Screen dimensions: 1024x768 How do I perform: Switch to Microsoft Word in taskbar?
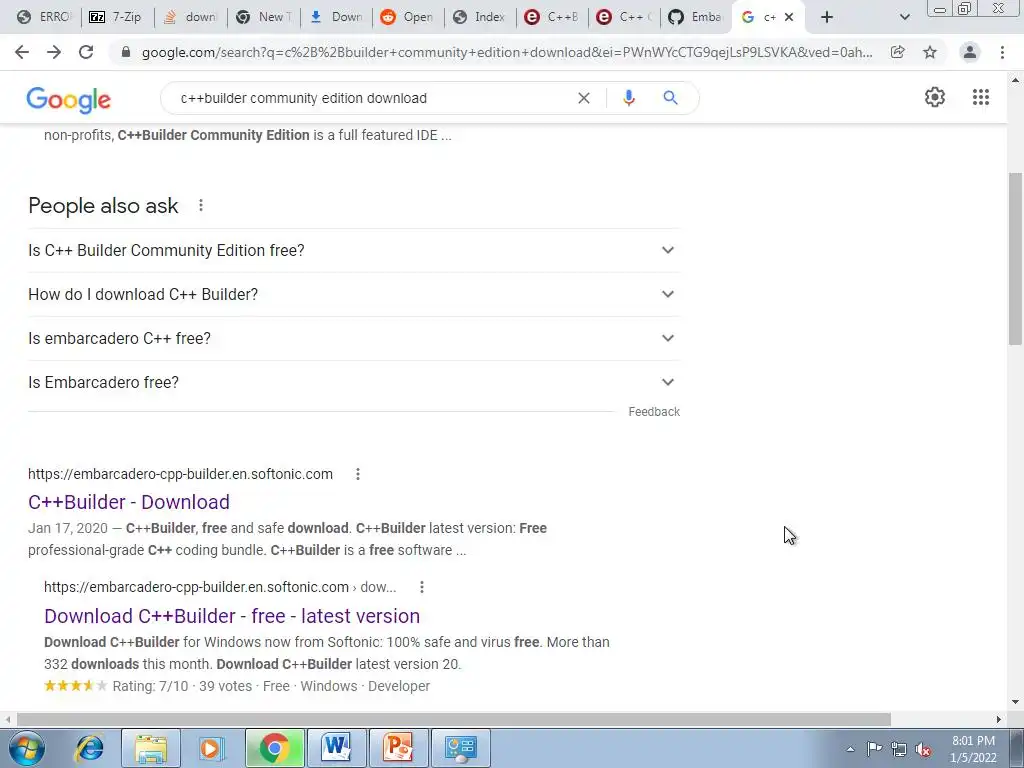tap(336, 748)
